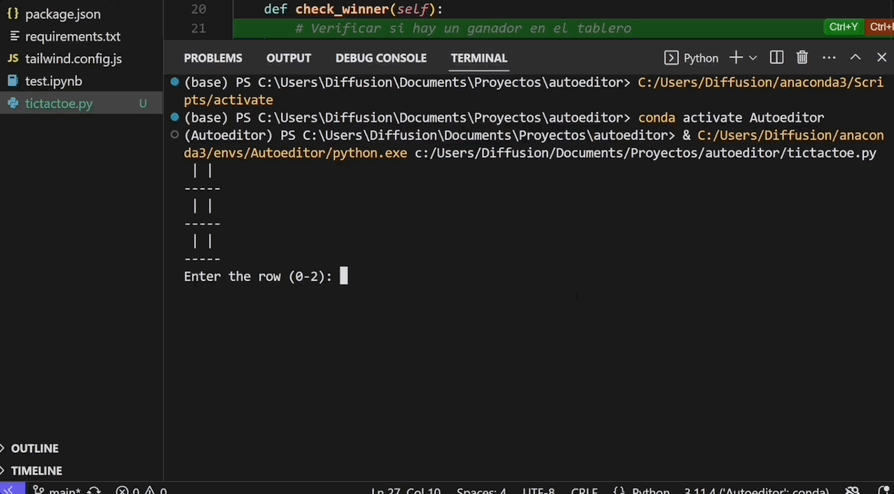Click the errors and warnings indicator
894x494 pixels.
pyautogui.click(x=141, y=490)
